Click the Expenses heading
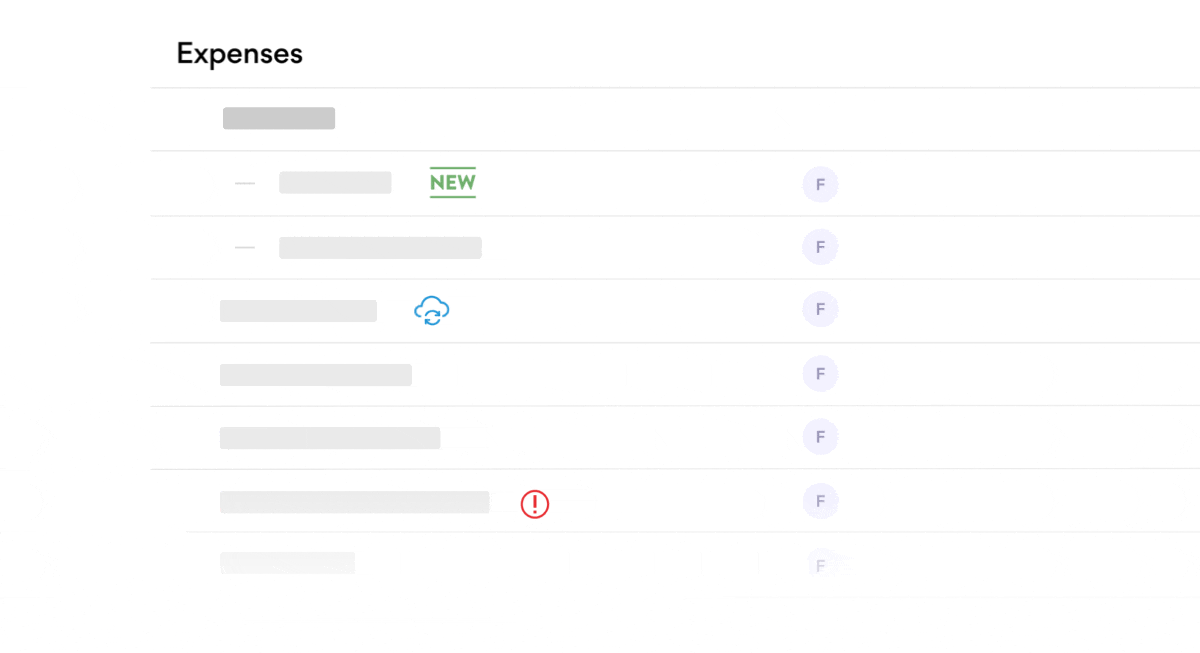This screenshot has width=1200, height=653. [239, 53]
